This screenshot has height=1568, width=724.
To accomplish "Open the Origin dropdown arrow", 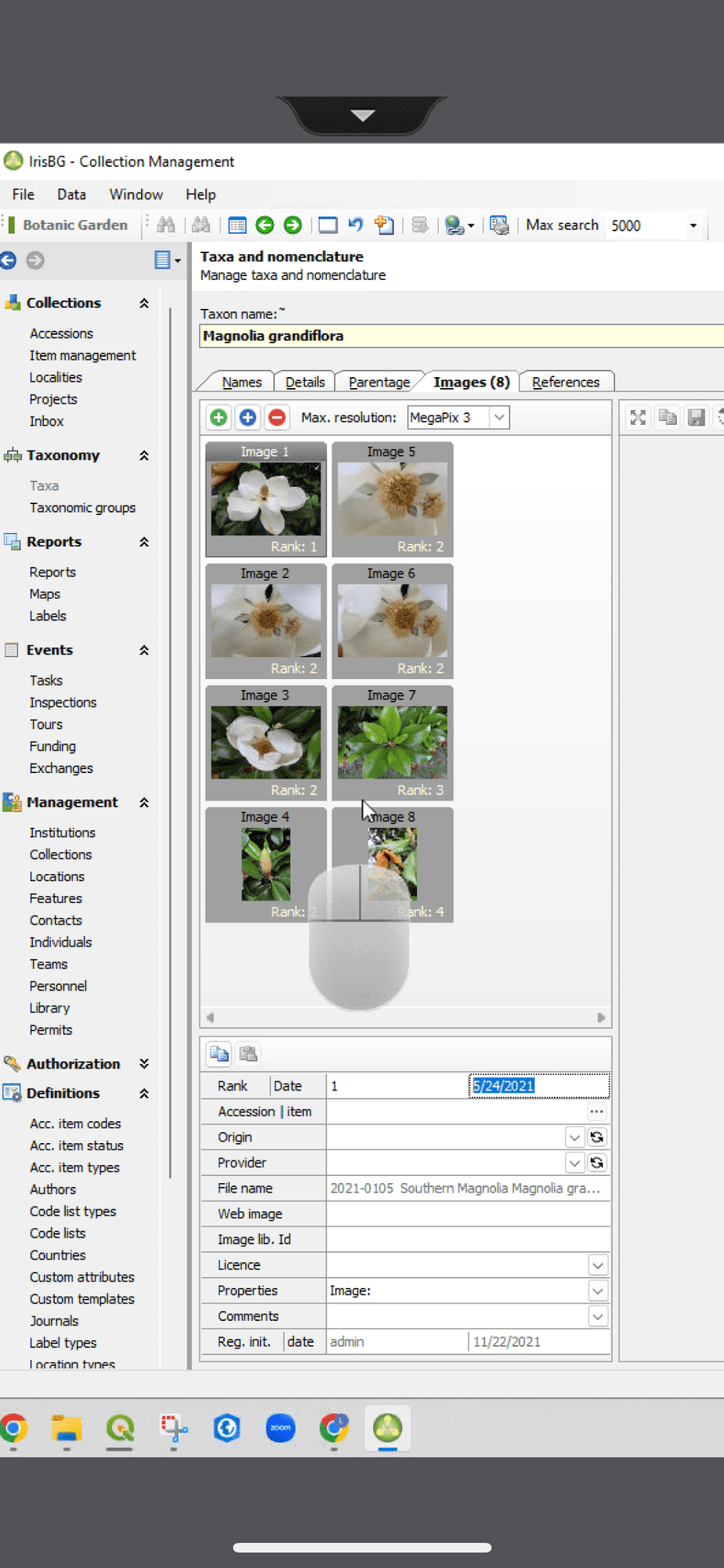I will click(x=574, y=1138).
